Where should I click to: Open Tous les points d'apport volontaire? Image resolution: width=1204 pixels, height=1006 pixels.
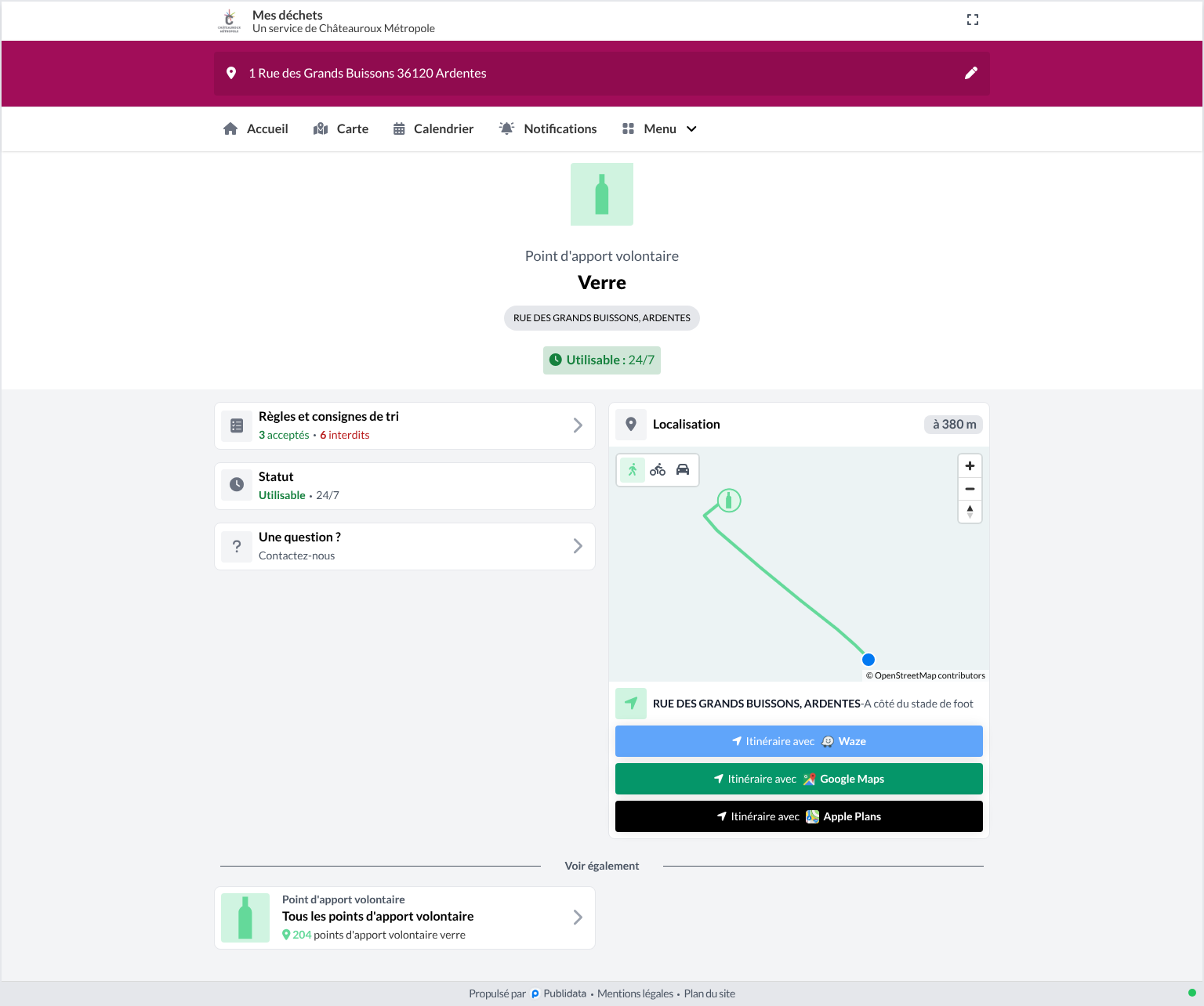(x=404, y=917)
